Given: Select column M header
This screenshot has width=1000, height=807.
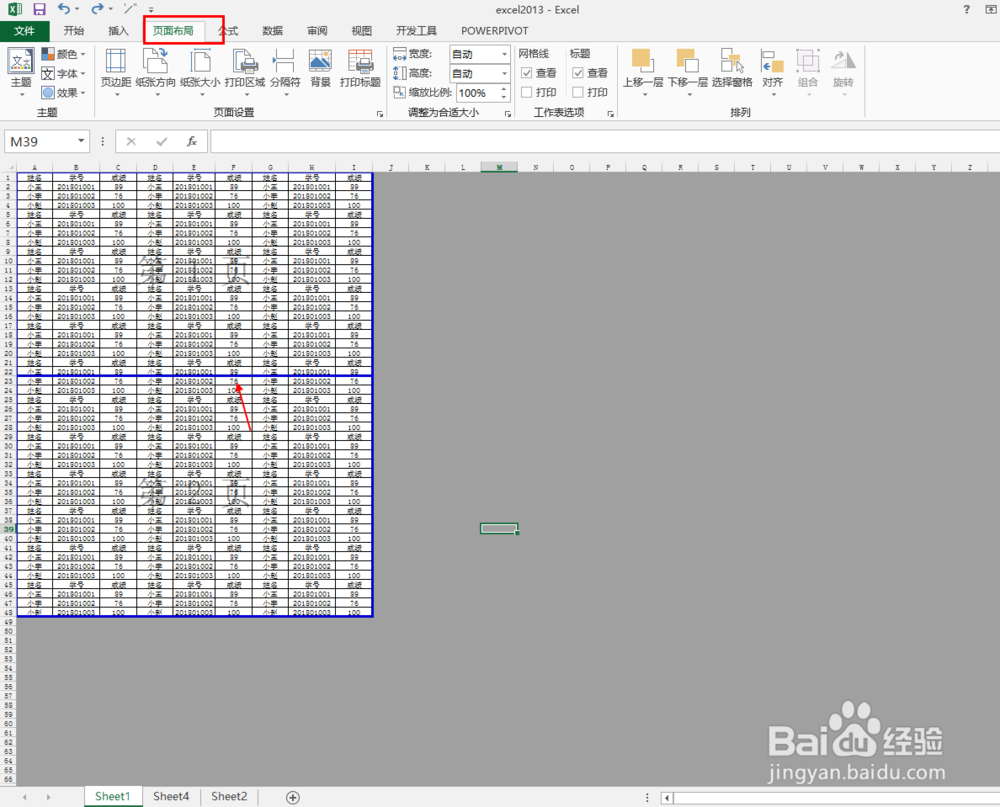Looking at the screenshot, I should (x=499, y=167).
